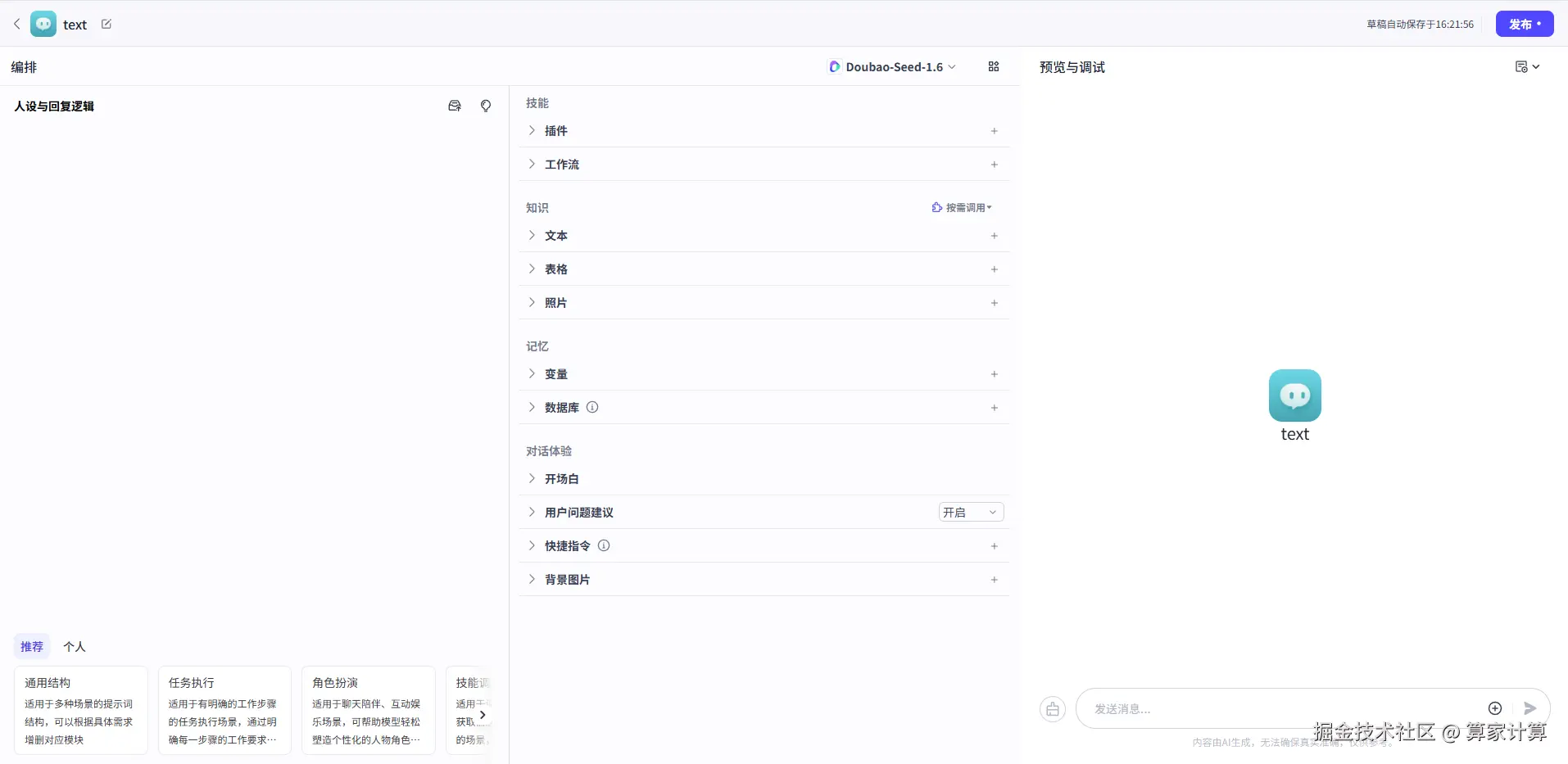Open model settings via grid icon beside Doubao-Seed-1.6
1568x764 pixels.
(993, 66)
